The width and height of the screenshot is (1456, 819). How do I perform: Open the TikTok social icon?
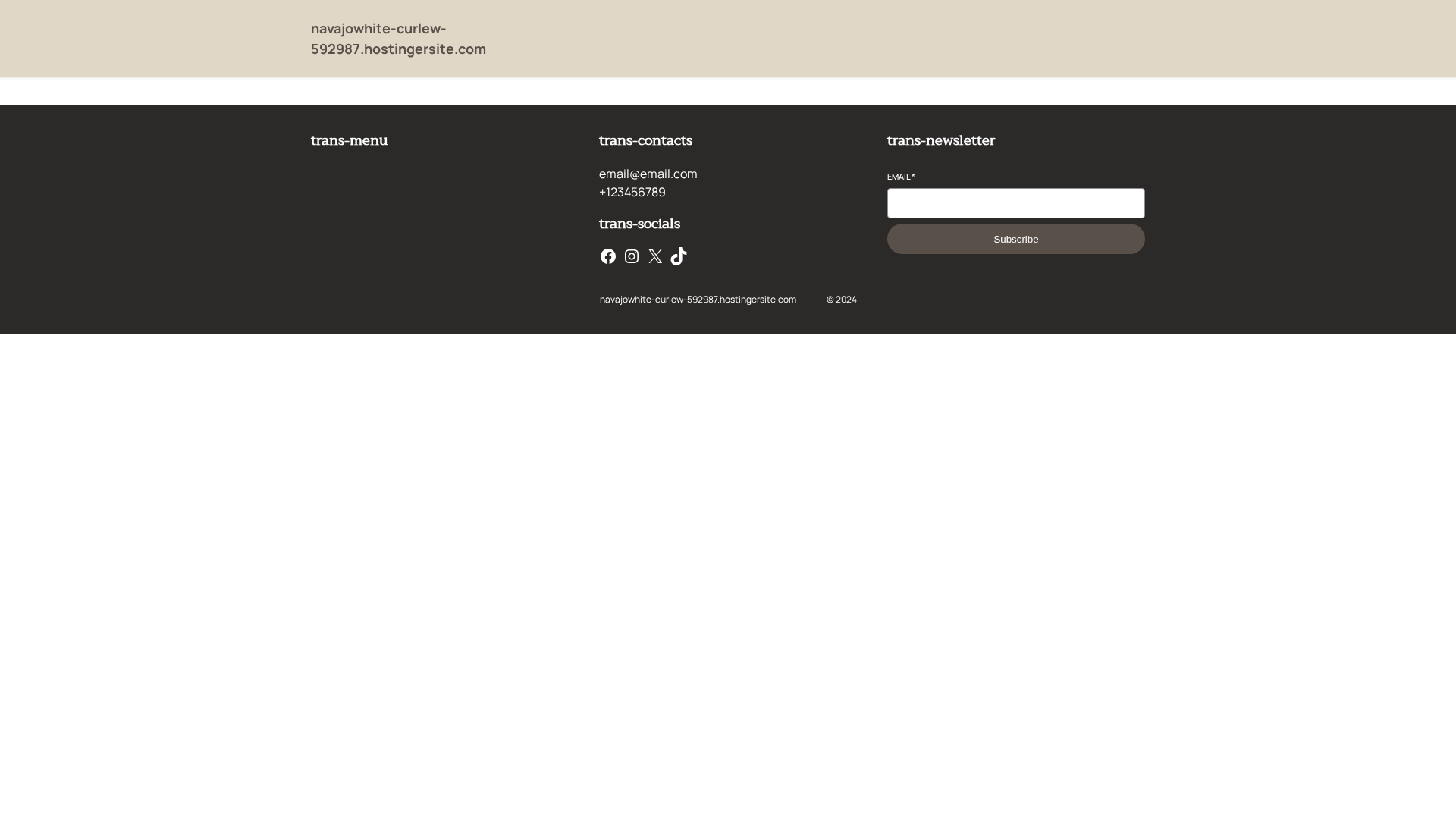tap(679, 256)
